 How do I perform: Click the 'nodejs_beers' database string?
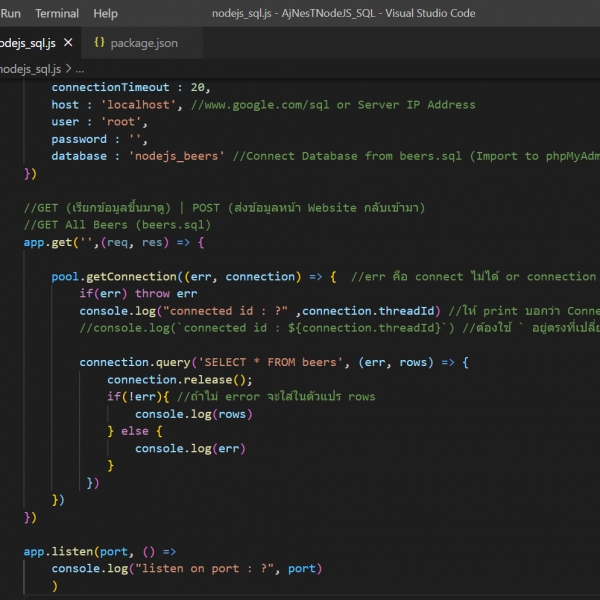[177, 156]
